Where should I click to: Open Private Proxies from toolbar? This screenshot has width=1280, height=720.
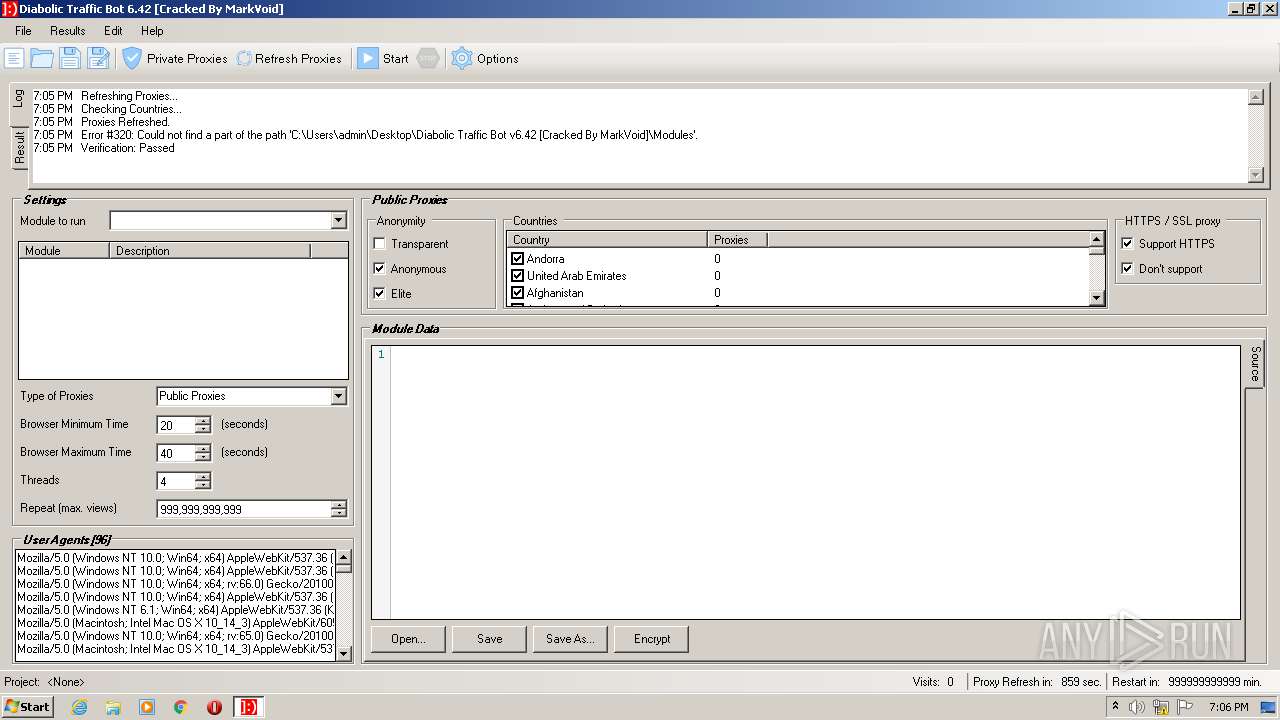[x=175, y=58]
